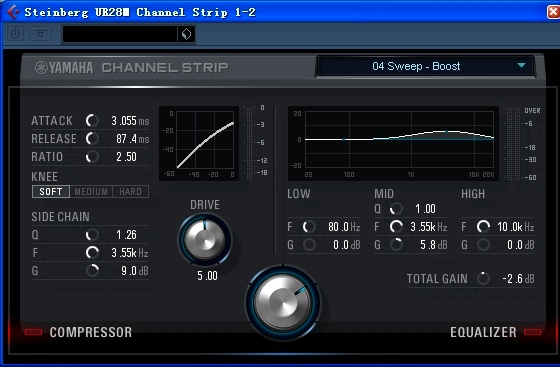Click the Yamaha logo in the header

click(64, 67)
